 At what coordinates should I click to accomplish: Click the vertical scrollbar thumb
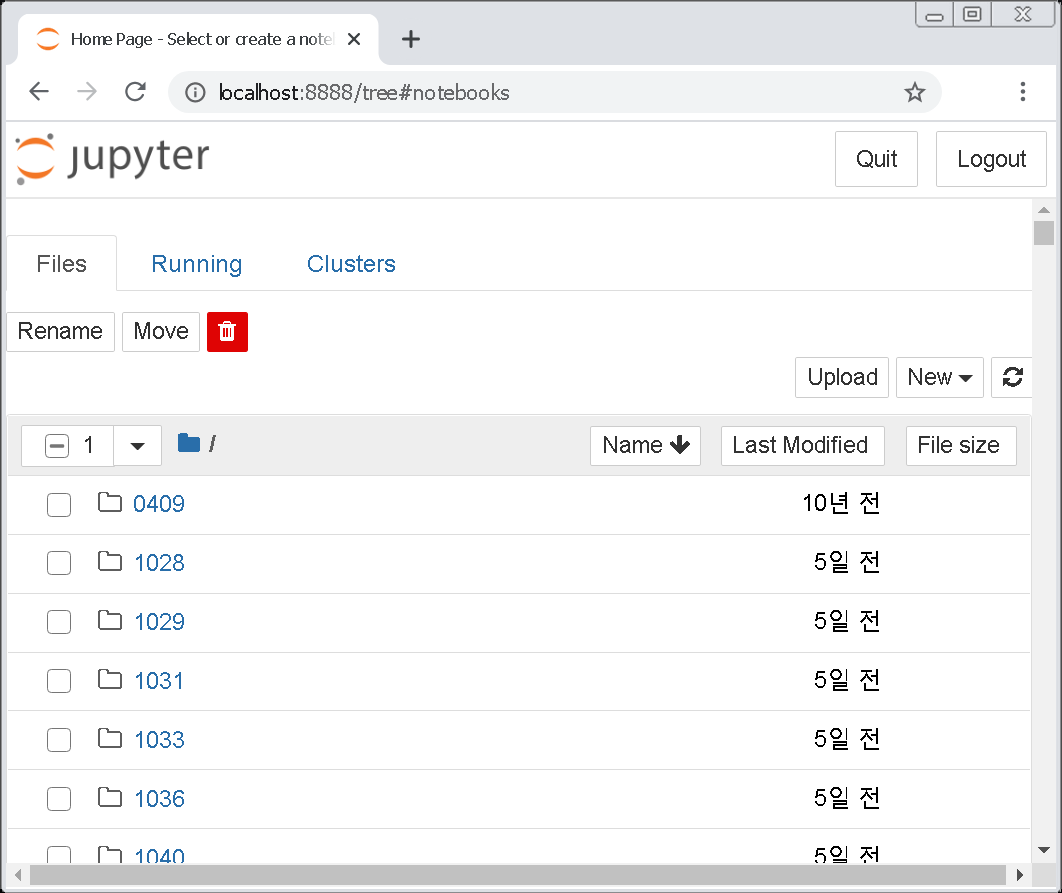[x=1044, y=233]
